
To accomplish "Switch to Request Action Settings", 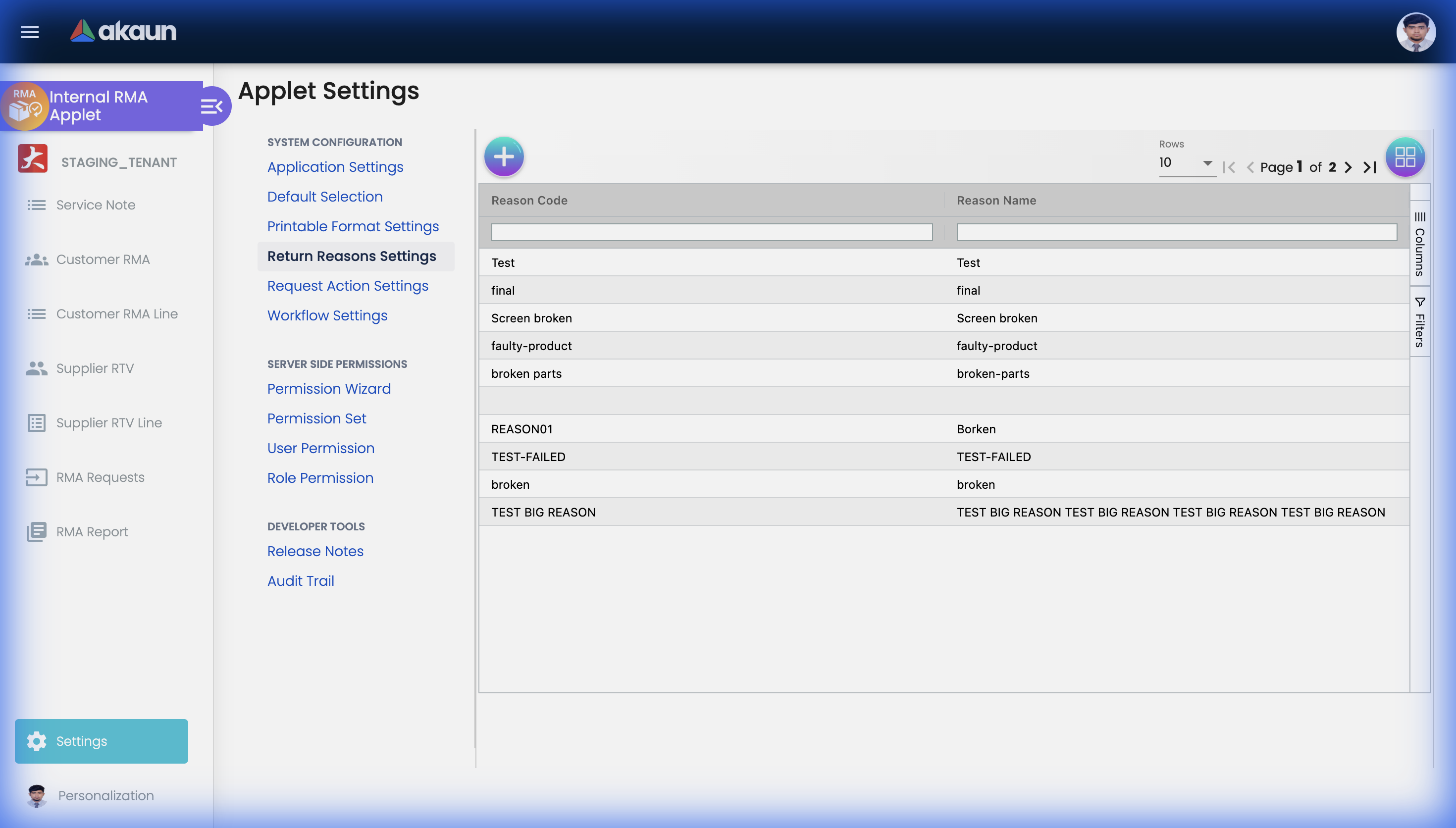I will 347,285.
